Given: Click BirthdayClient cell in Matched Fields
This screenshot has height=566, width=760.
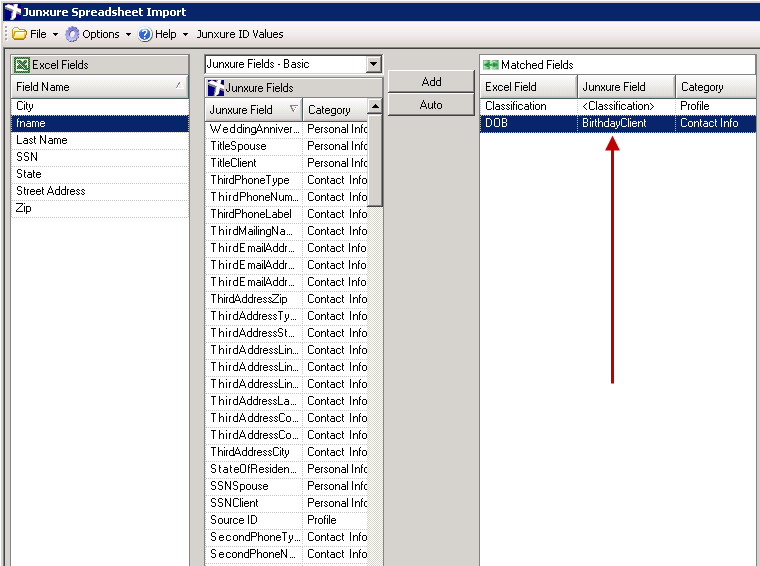Looking at the screenshot, I should [x=626, y=123].
